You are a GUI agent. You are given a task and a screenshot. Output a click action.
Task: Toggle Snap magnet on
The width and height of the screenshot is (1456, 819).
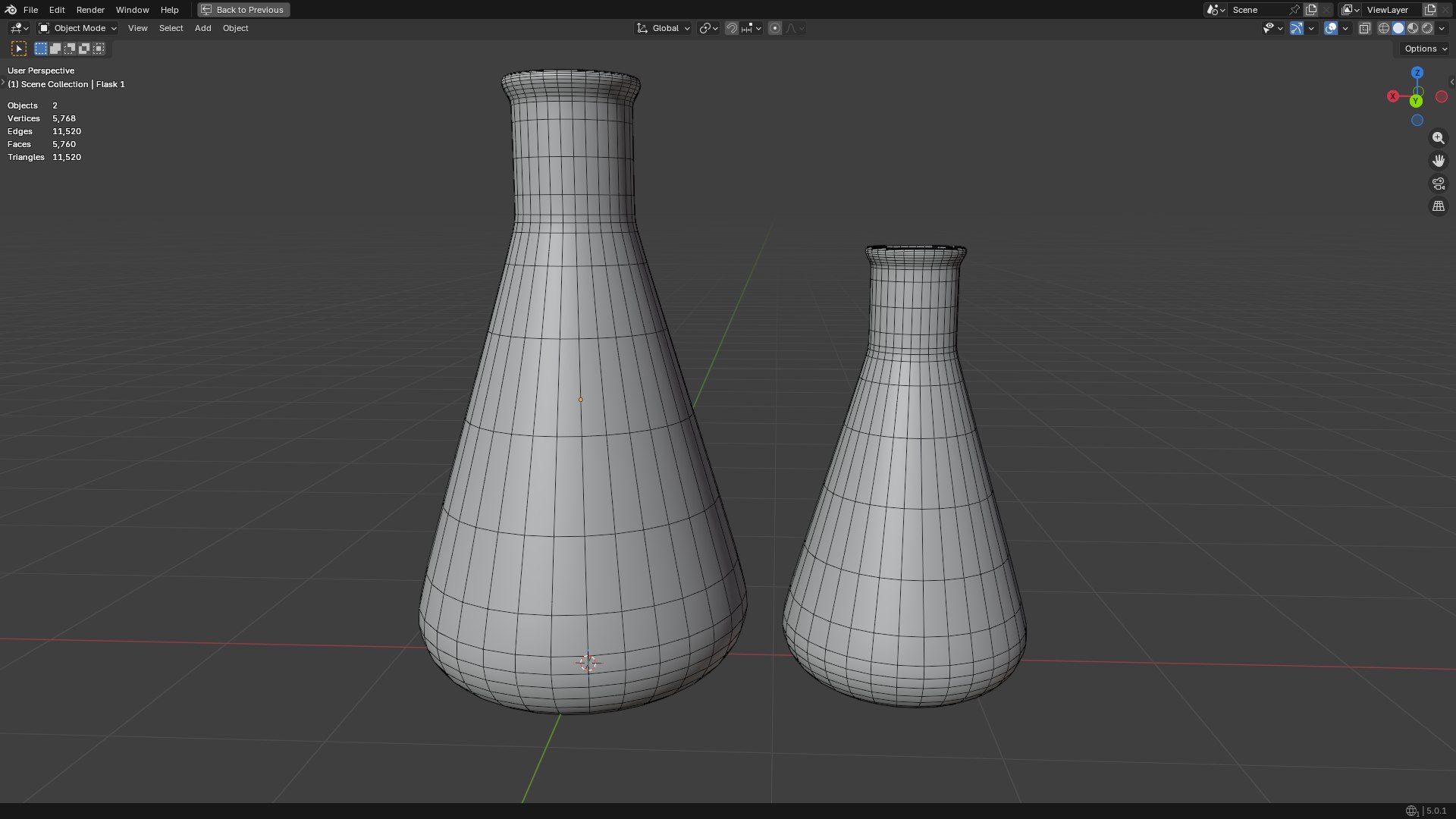tap(731, 28)
